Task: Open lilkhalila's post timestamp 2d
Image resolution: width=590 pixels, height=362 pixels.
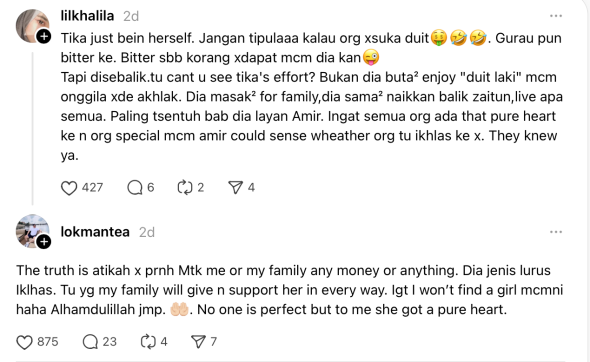Action: (x=131, y=16)
